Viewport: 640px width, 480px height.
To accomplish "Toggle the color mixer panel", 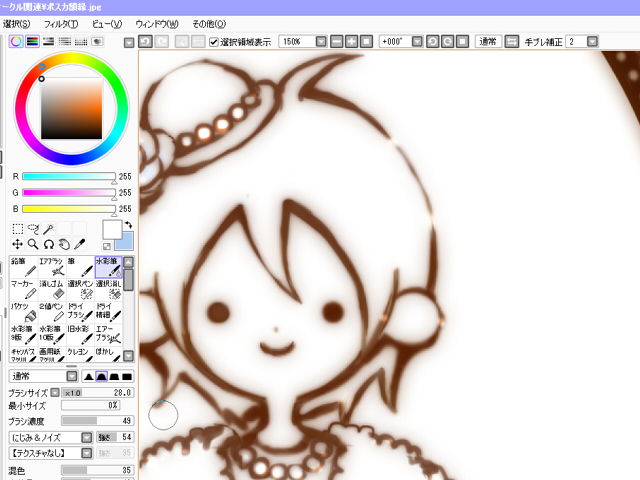I will coord(64,41).
